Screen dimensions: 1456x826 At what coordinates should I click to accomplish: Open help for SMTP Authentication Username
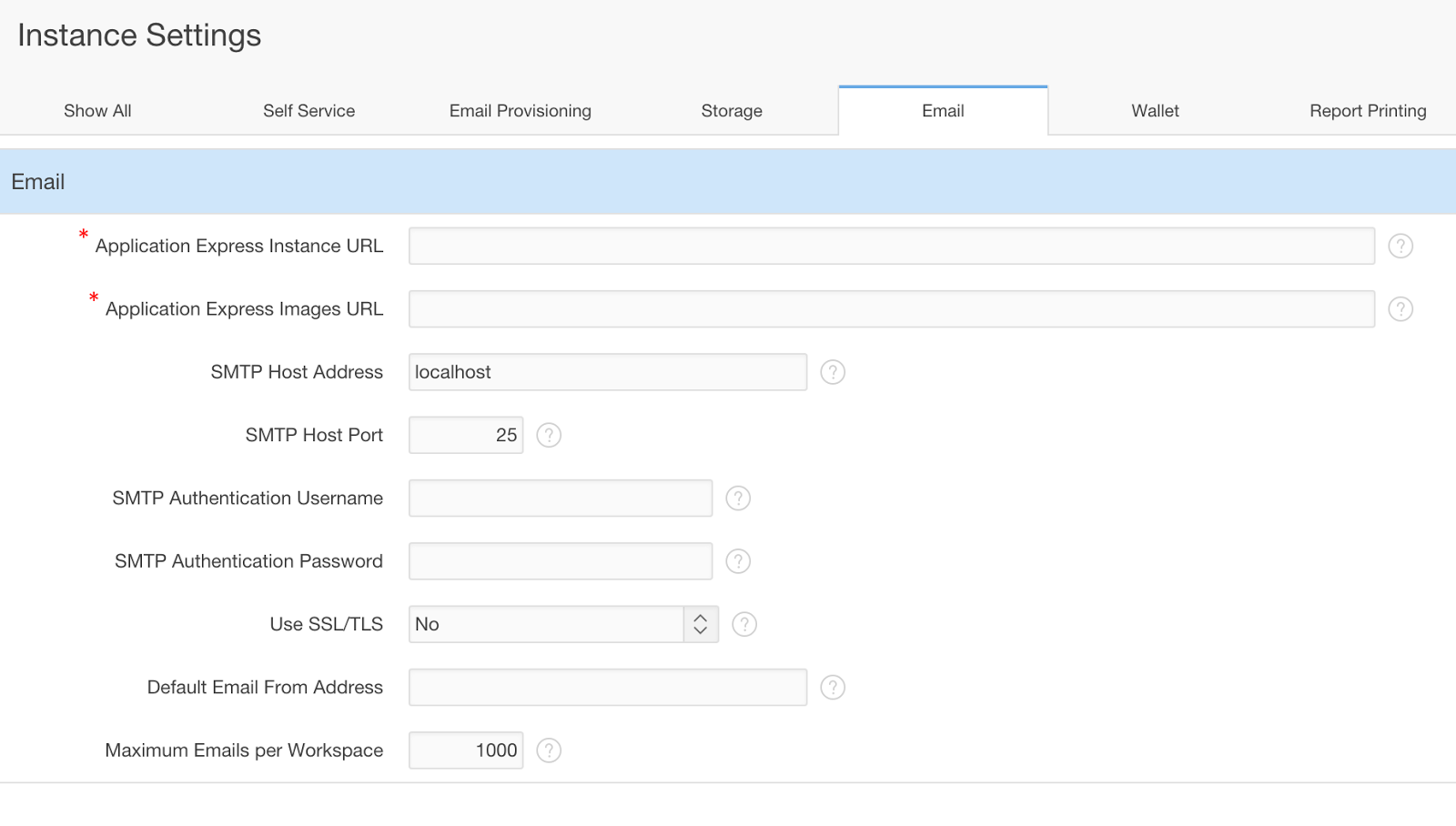click(x=738, y=498)
